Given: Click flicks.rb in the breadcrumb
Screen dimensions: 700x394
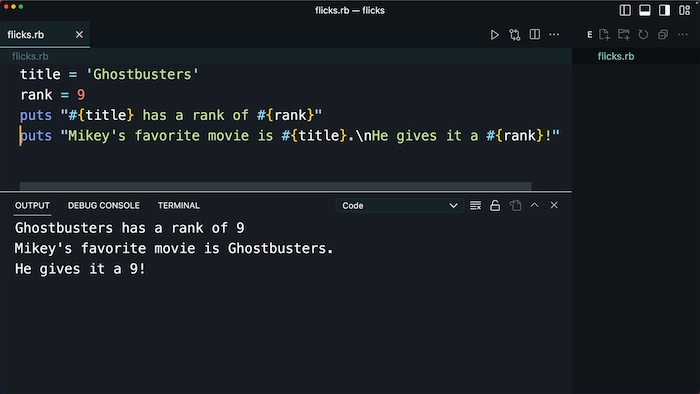Looking at the screenshot, I should tap(30, 56).
